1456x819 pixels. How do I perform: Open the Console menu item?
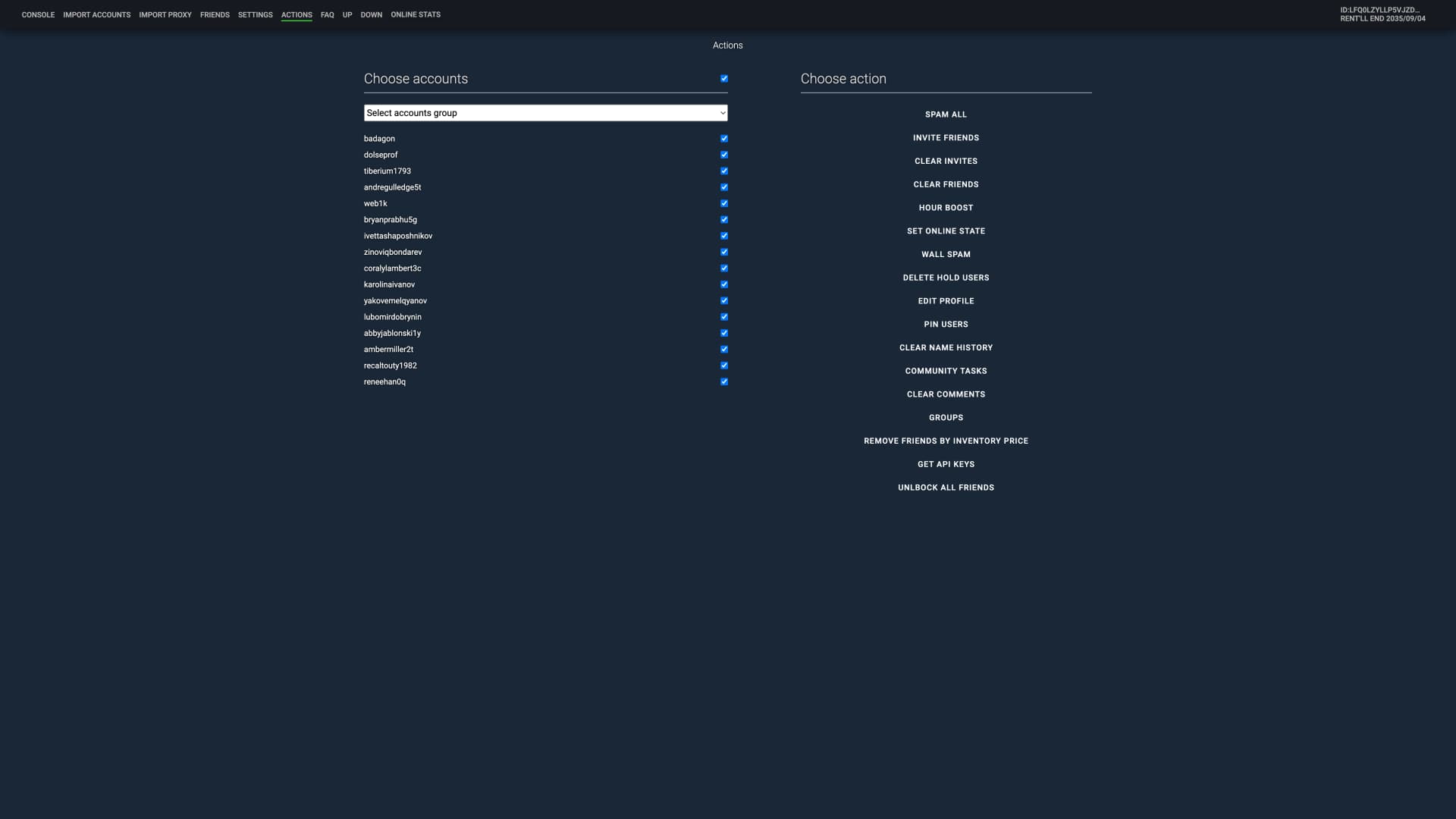38,14
